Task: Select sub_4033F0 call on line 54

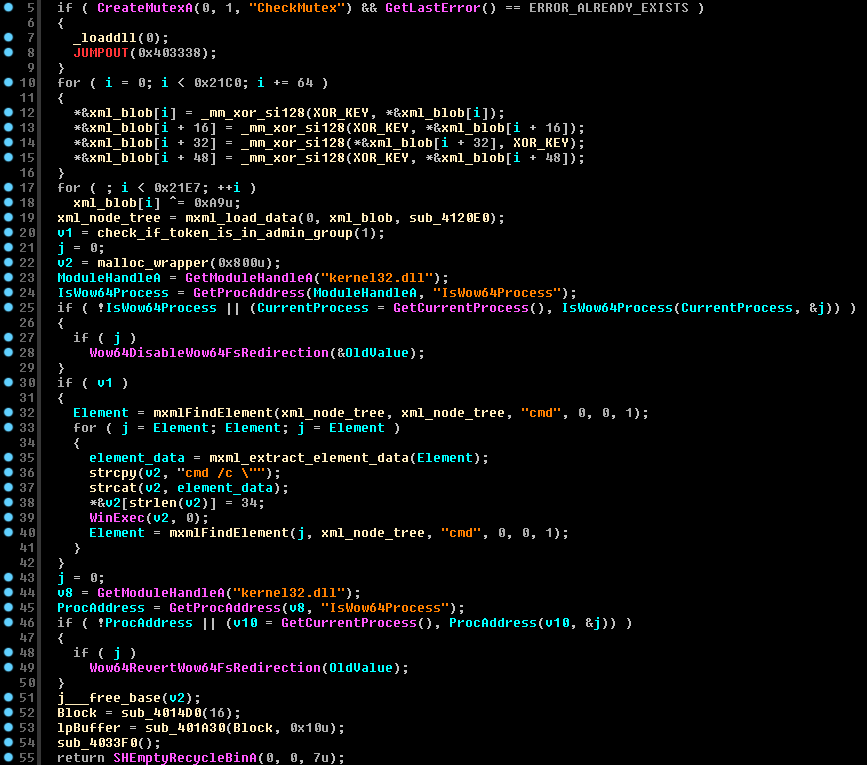Action: point(97,742)
